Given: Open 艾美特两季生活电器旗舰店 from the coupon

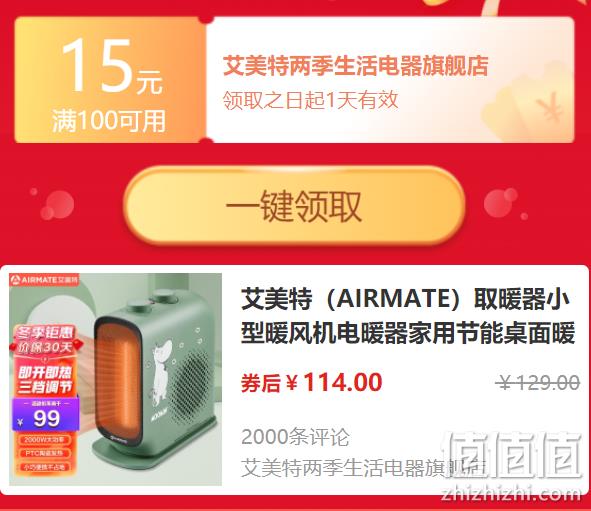Looking at the screenshot, I should pos(355,66).
